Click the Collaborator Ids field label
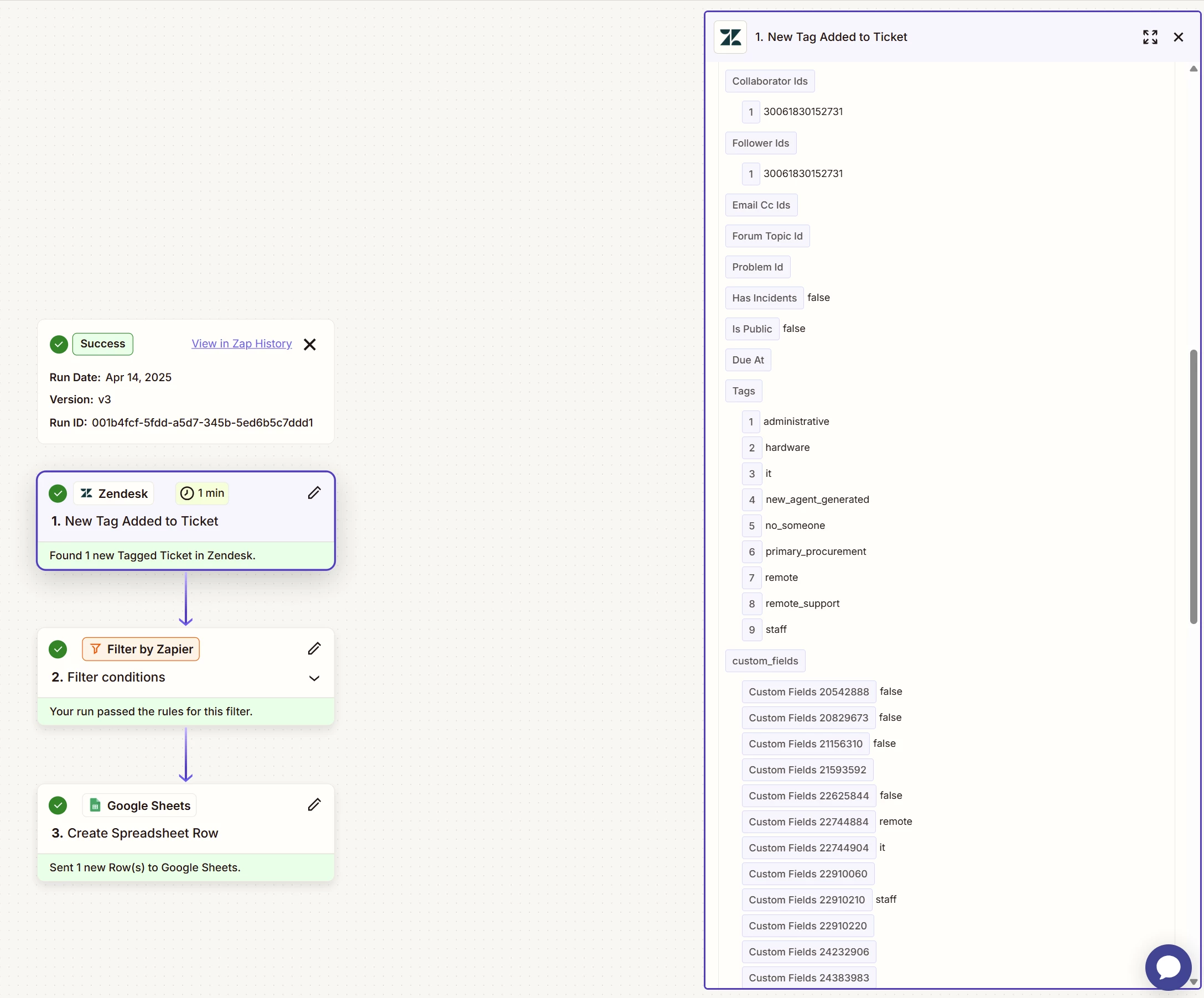 point(770,81)
